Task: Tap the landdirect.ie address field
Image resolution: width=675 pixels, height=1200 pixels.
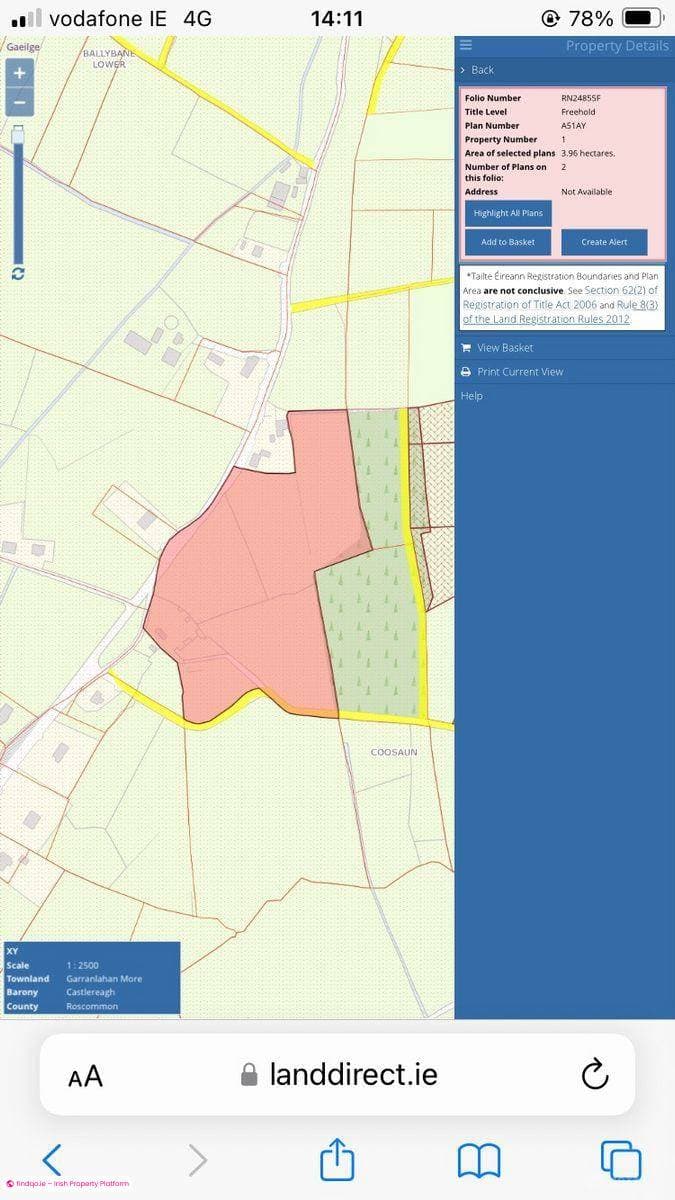Action: (337, 1075)
